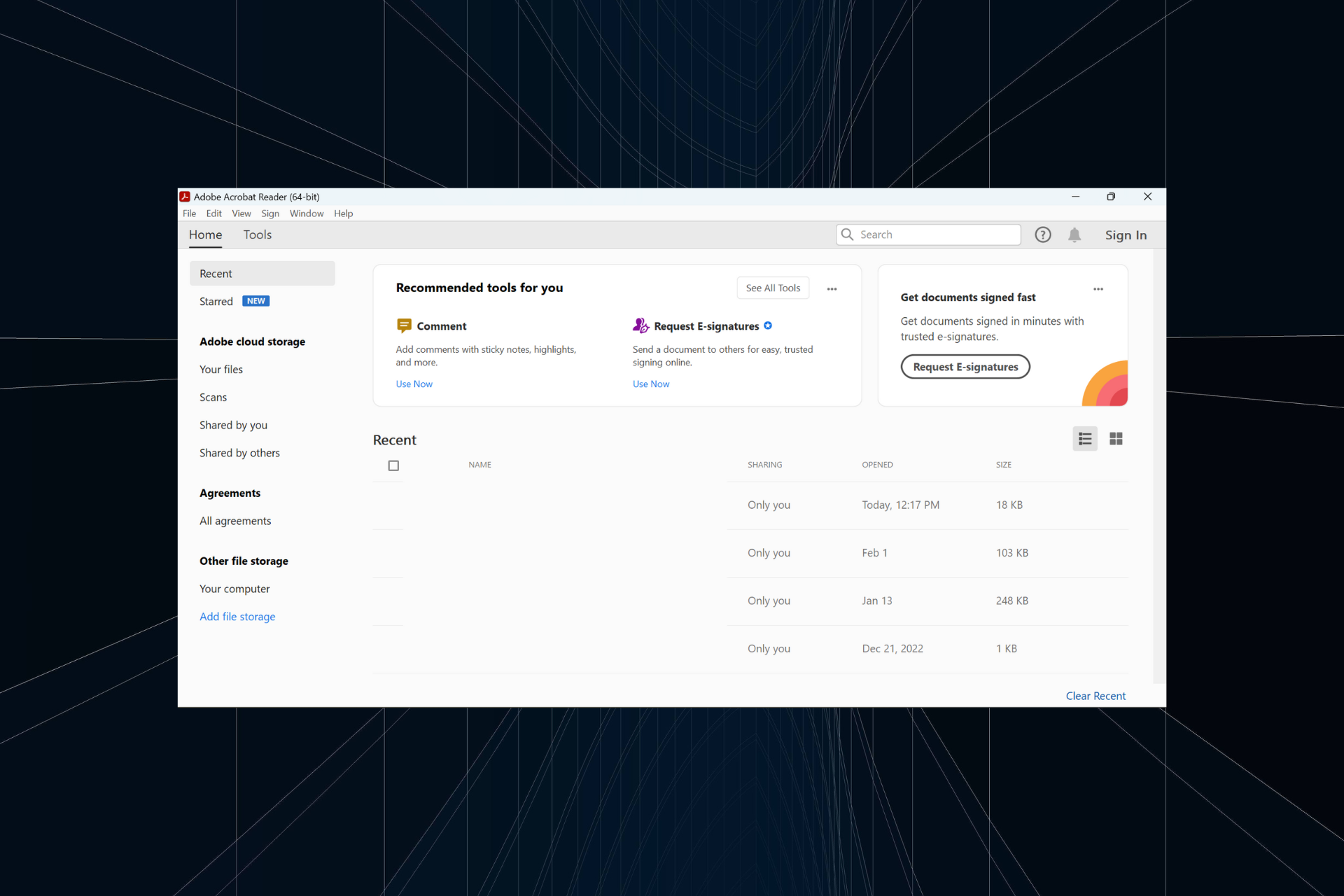1344x896 pixels.
Task: Switch to the Home tab
Action: tap(205, 235)
